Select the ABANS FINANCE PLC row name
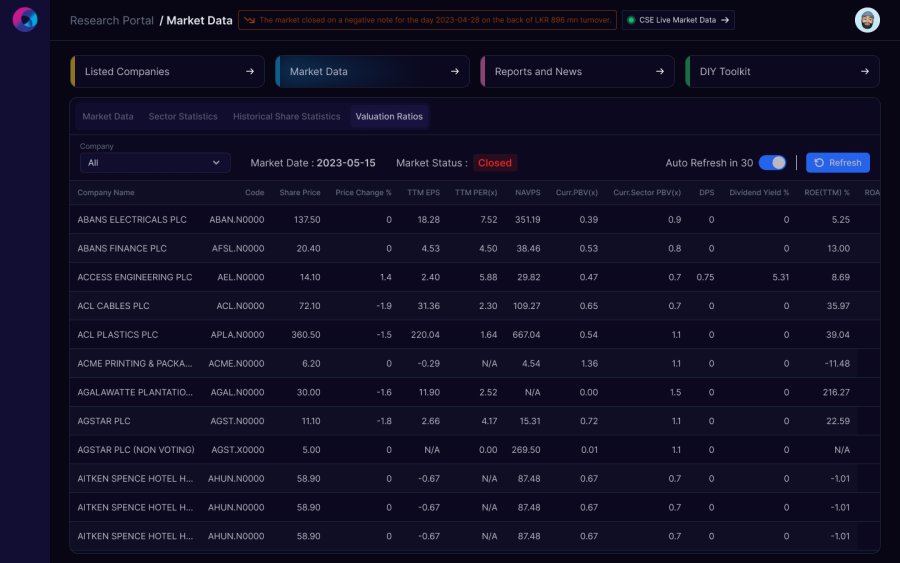This screenshot has width=900, height=563. [122, 249]
